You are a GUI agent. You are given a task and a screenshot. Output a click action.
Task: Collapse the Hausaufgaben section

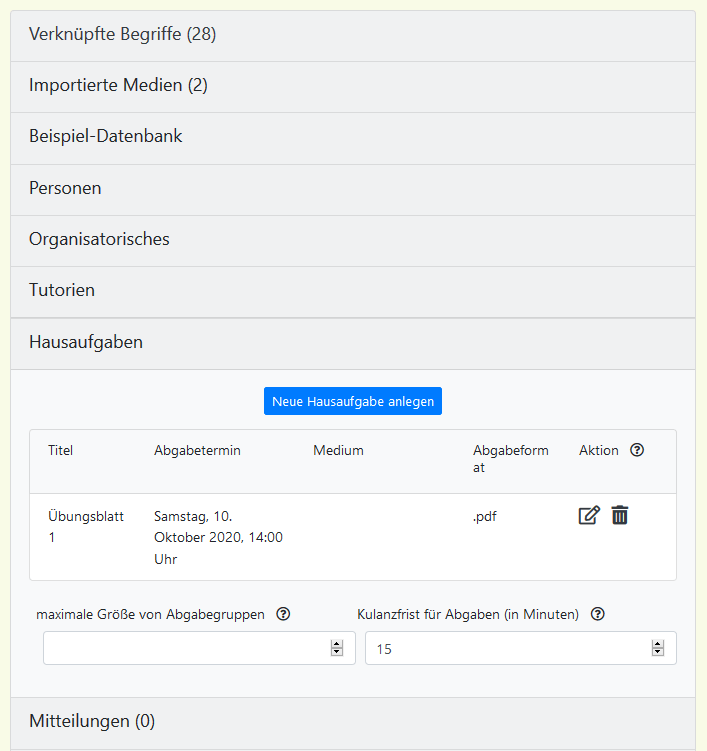pos(86,342)
